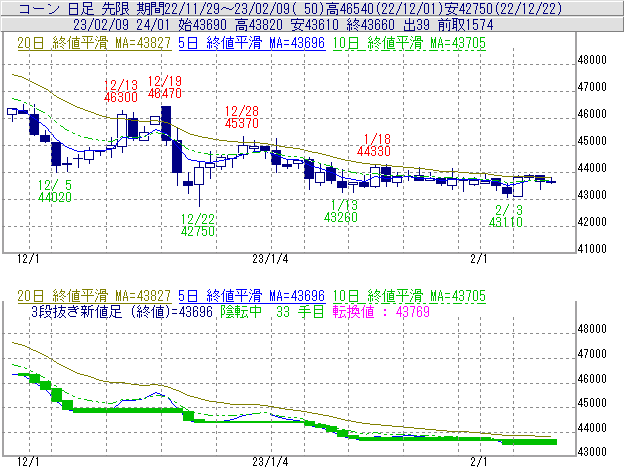Click the 2/1 date label under upper chart

coord(478,259)
